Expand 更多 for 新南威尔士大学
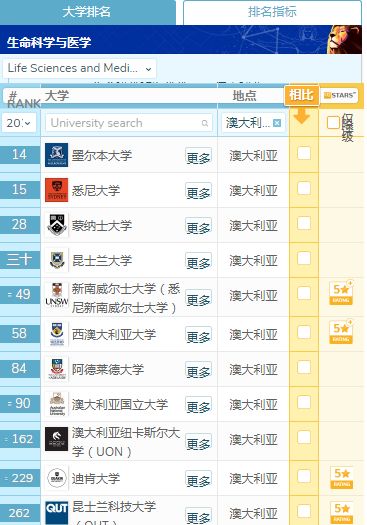The image size is (367, 525). coord(198,299)
